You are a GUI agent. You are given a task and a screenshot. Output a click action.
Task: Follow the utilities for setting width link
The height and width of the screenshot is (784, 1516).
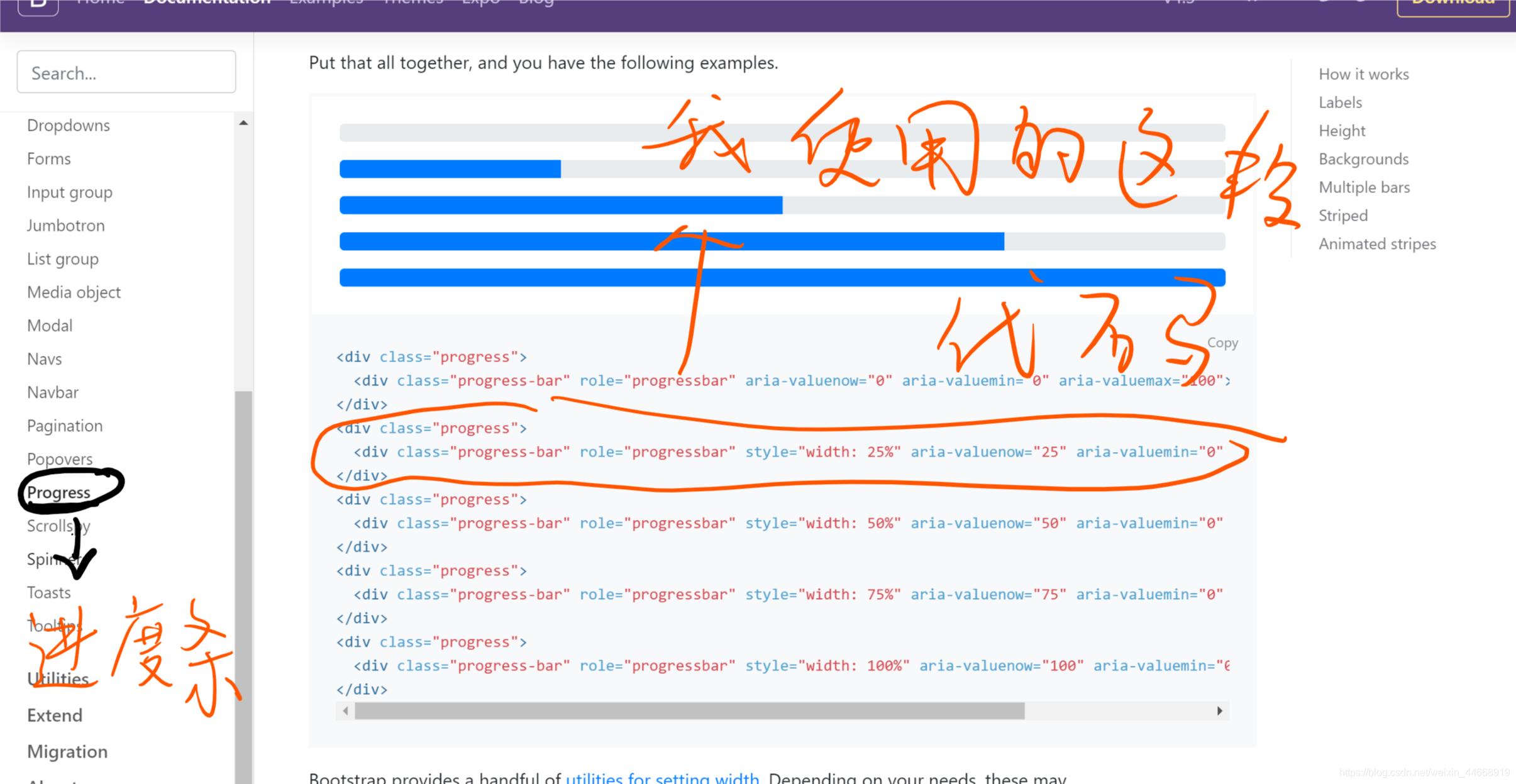click(663, 778)
